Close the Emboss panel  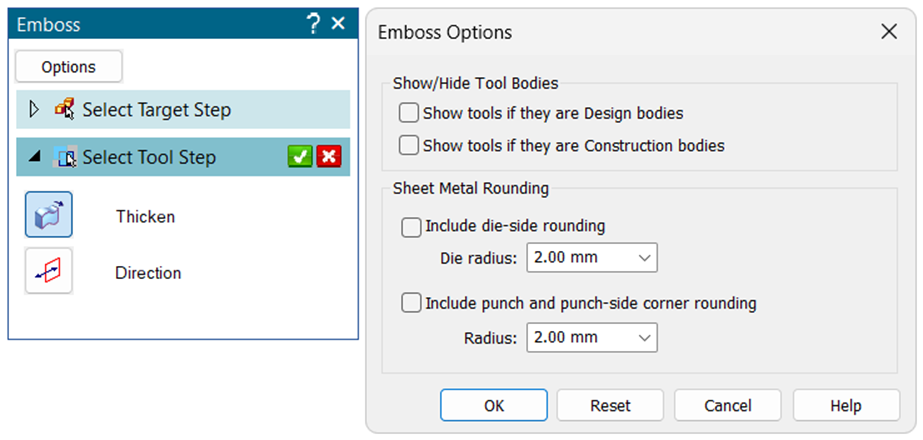(x=338, y=24)
